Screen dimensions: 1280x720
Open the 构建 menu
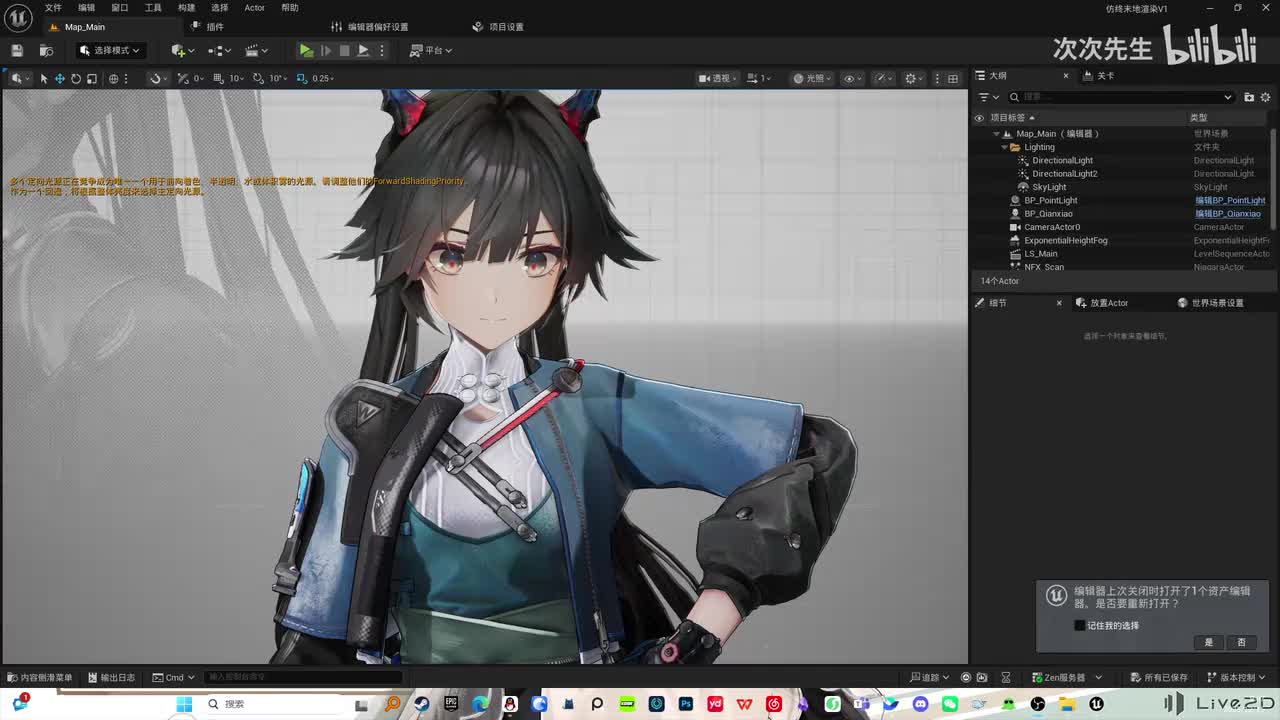[186, 8]
